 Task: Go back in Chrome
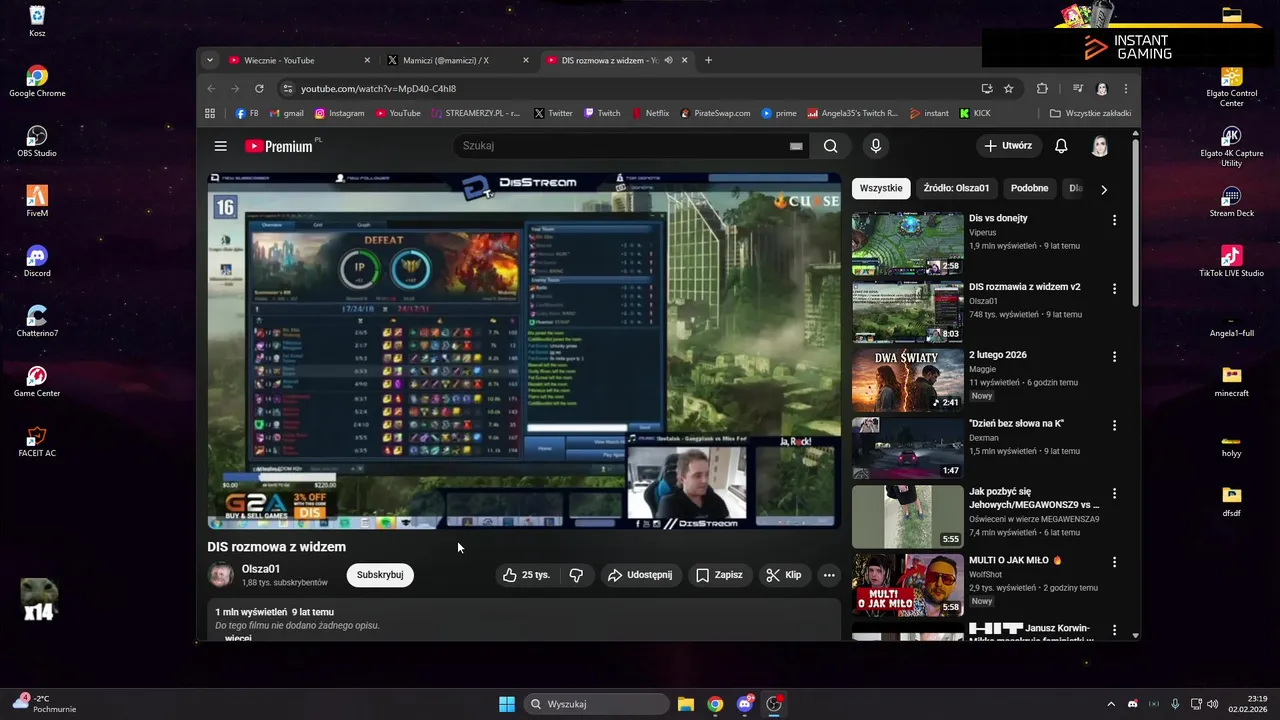click(x=211, y=88)
